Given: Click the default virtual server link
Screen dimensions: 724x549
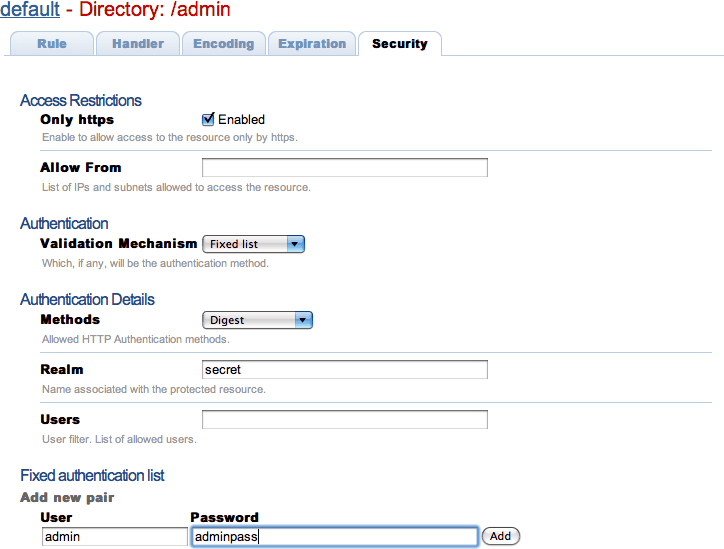Looking at the screenshot, I should pos(31,10).
